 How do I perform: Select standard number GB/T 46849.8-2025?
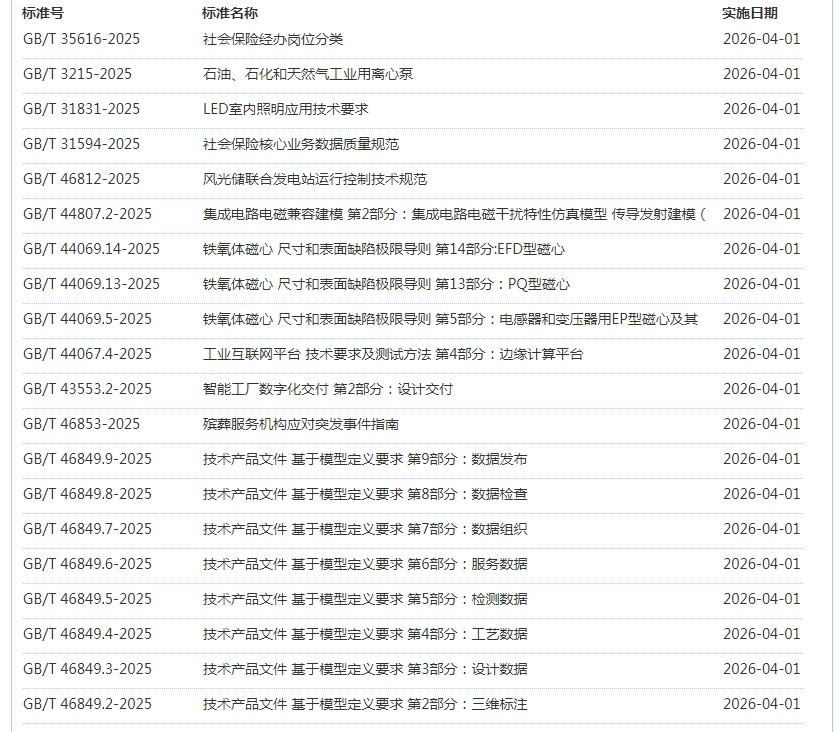click(87, 494)
